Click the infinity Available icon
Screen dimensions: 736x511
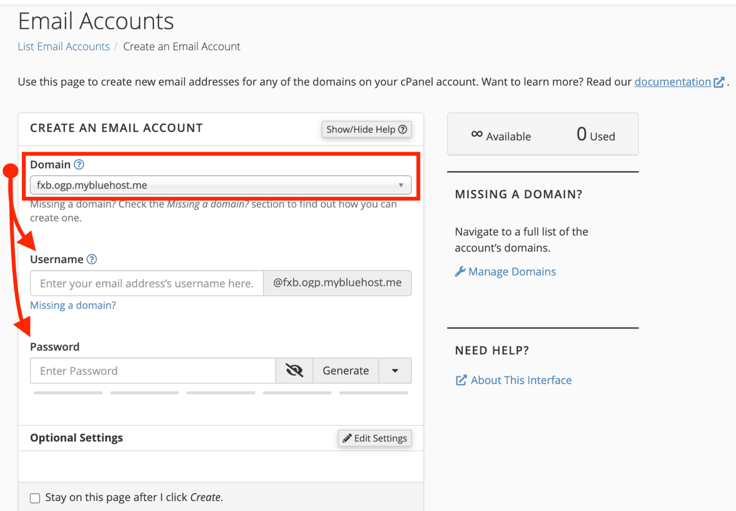point(477,134)
